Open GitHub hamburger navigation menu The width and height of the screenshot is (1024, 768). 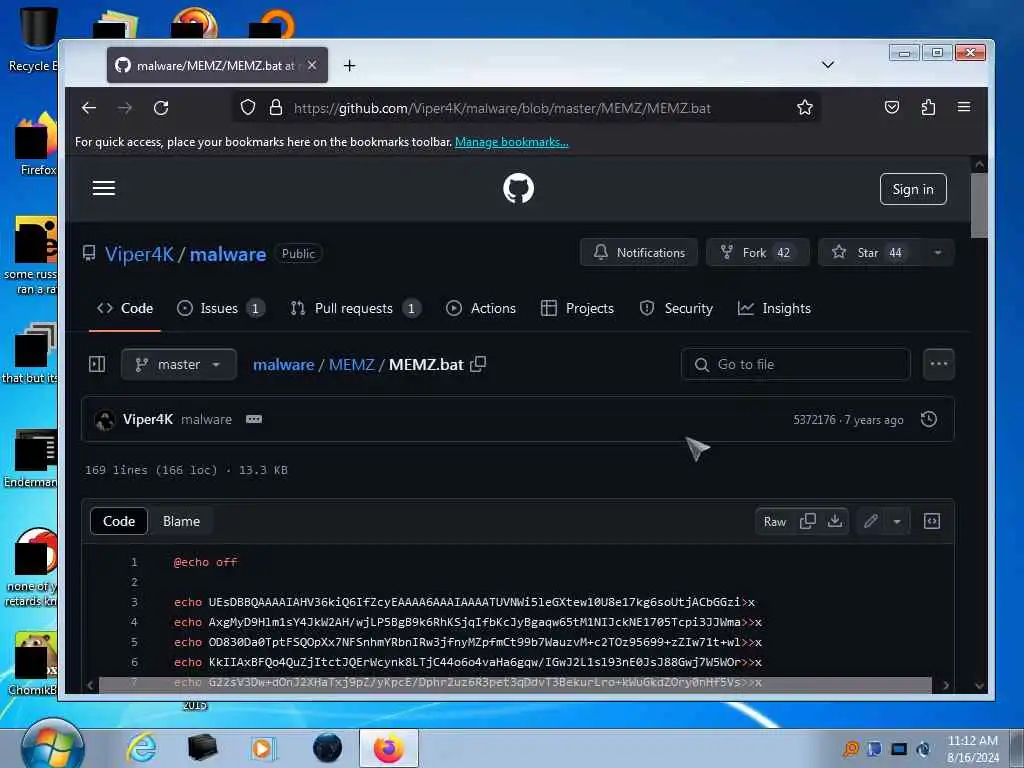point(104,189)
